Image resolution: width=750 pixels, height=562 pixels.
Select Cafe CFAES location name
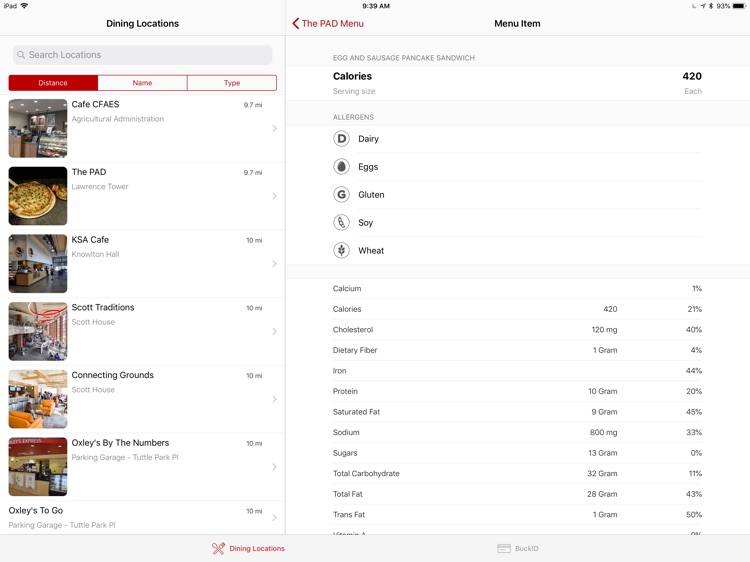(x=96, y=104)
